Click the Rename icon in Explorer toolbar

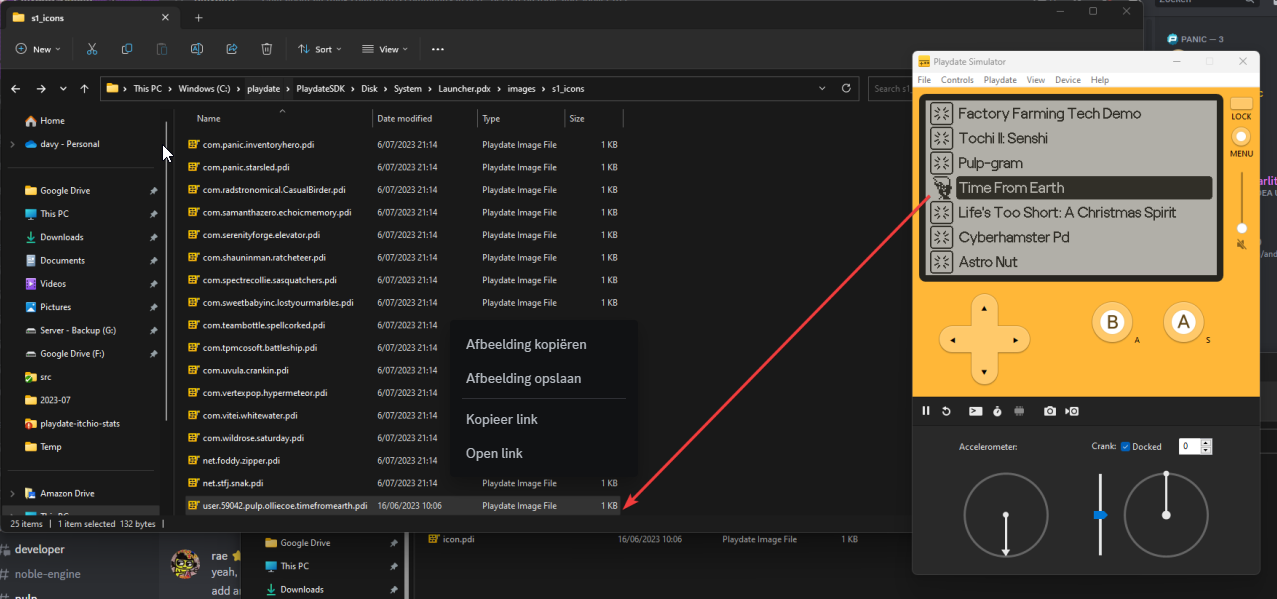pos(197,49)
